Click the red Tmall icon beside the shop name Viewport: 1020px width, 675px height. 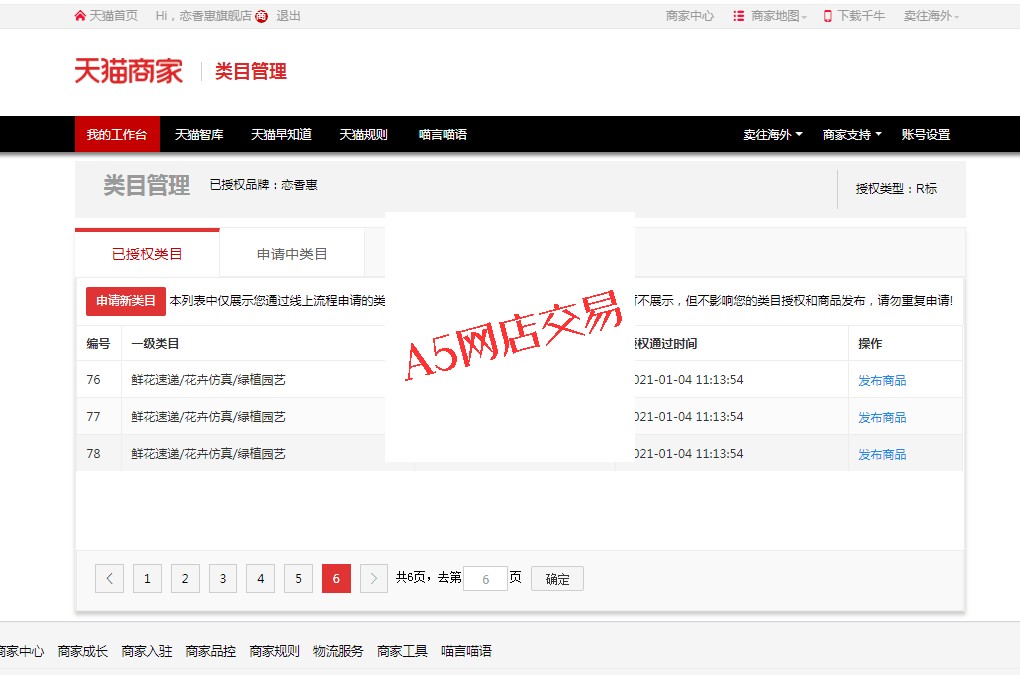tap(261, 16)
